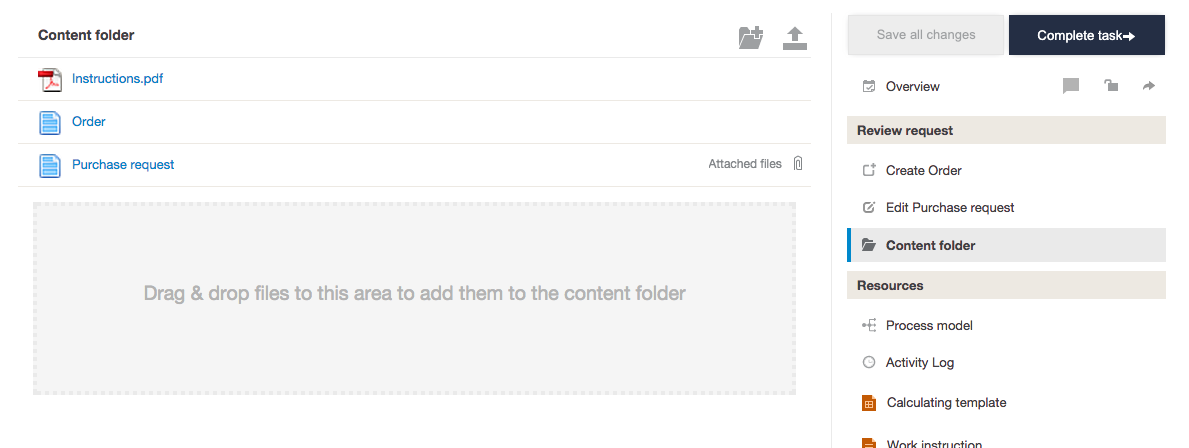
Task: Open the Activity Log resource
Action: coord(919,363)
